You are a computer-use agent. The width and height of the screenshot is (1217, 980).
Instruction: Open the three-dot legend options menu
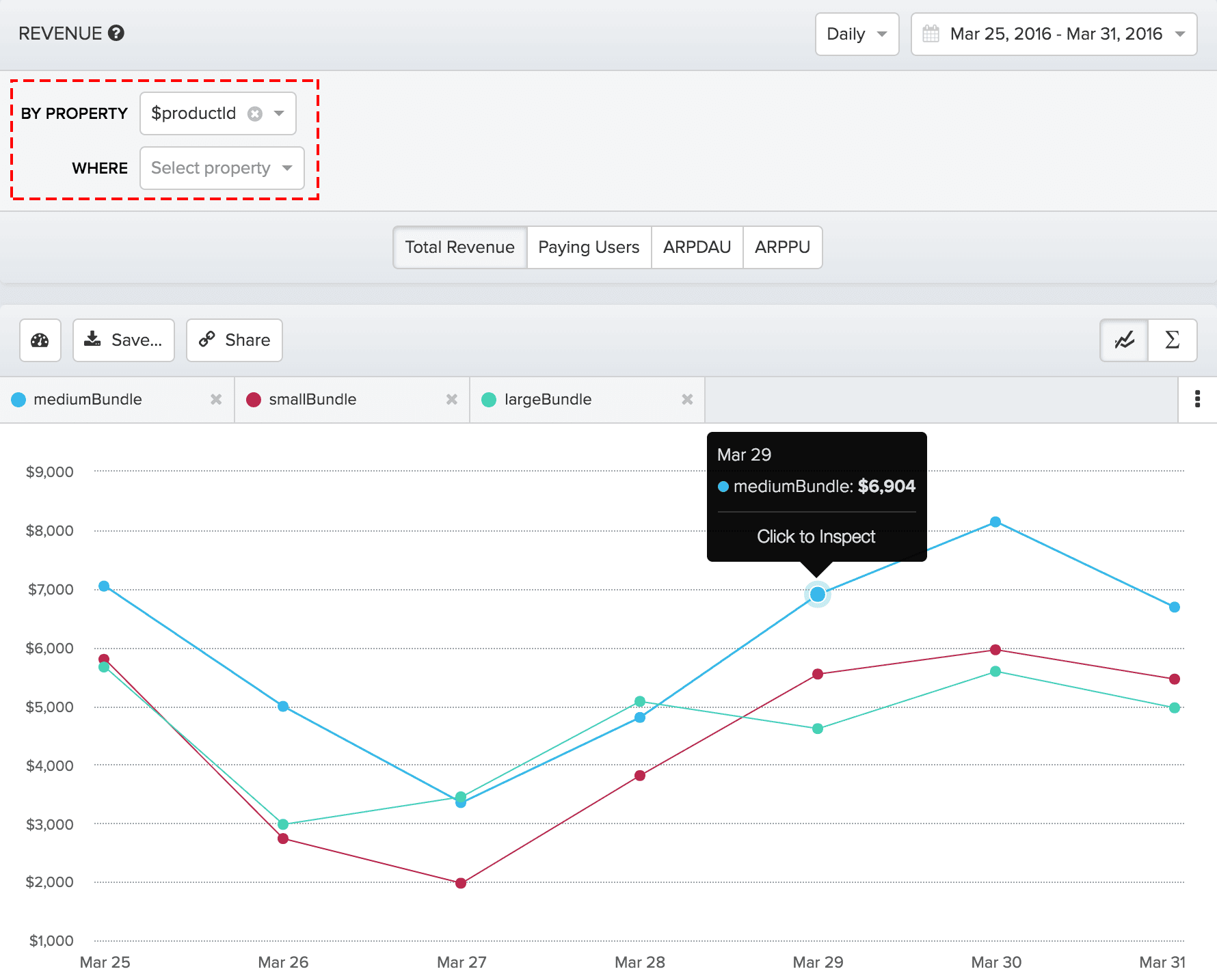1197,399
